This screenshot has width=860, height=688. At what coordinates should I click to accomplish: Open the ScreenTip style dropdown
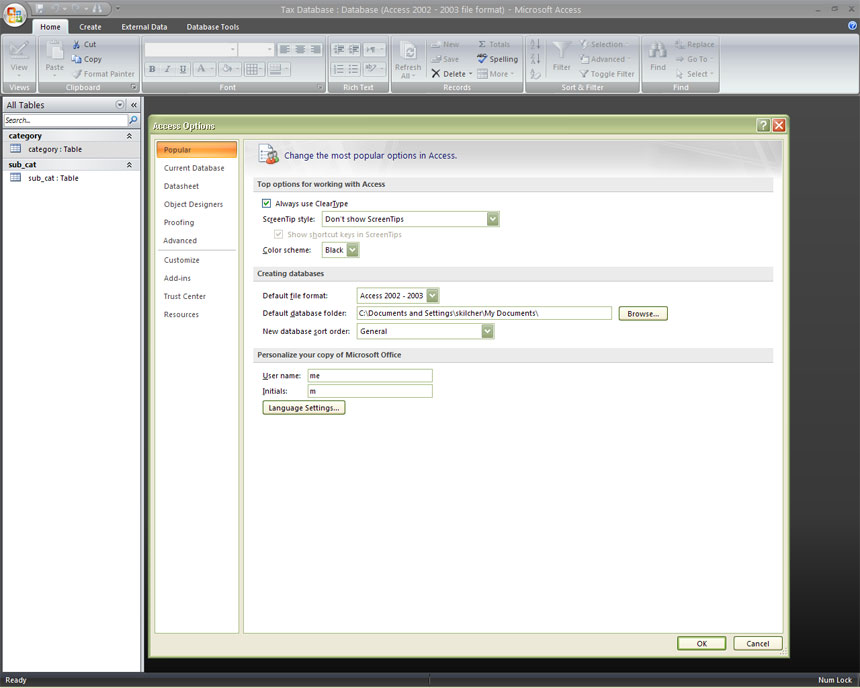493,219
